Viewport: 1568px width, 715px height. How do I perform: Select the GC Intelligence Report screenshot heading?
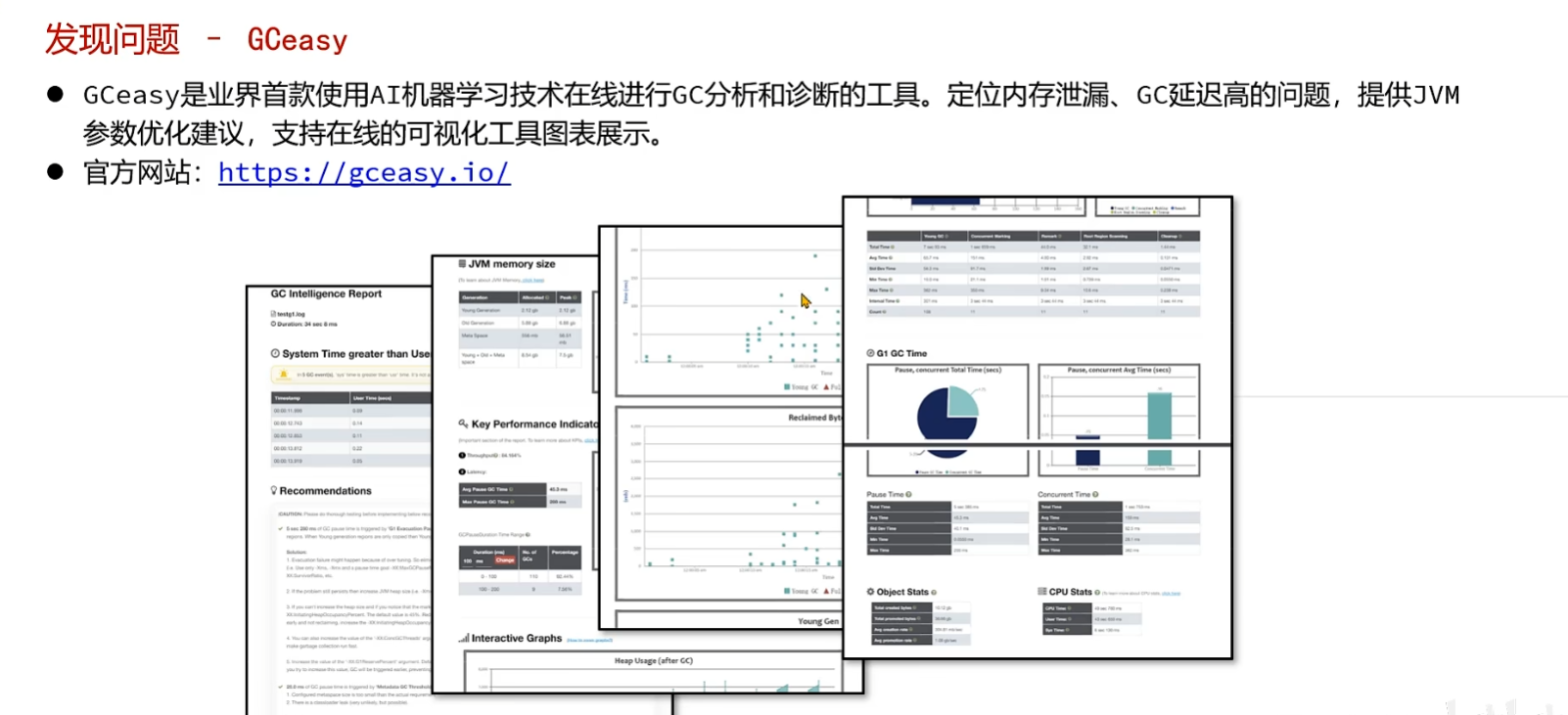326,293
